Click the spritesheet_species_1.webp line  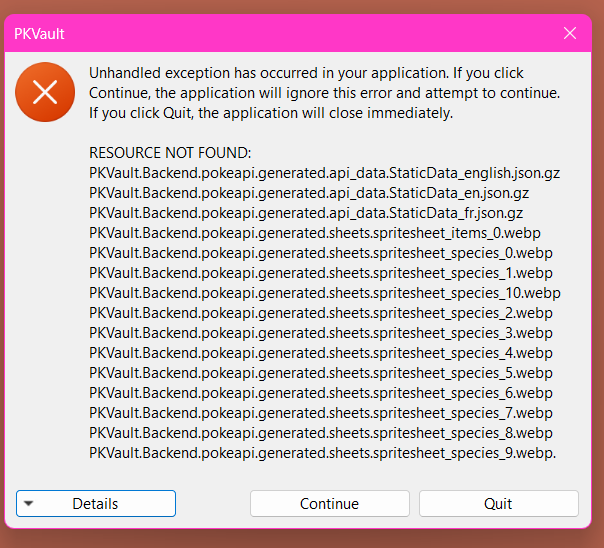point(321,273)
